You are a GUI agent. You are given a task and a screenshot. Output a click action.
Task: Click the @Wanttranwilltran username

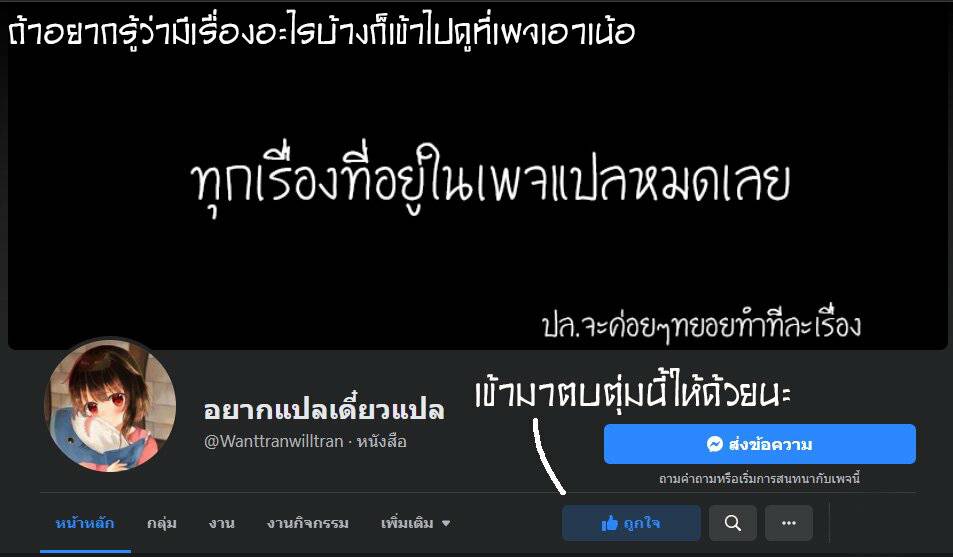tap(274, 441)
